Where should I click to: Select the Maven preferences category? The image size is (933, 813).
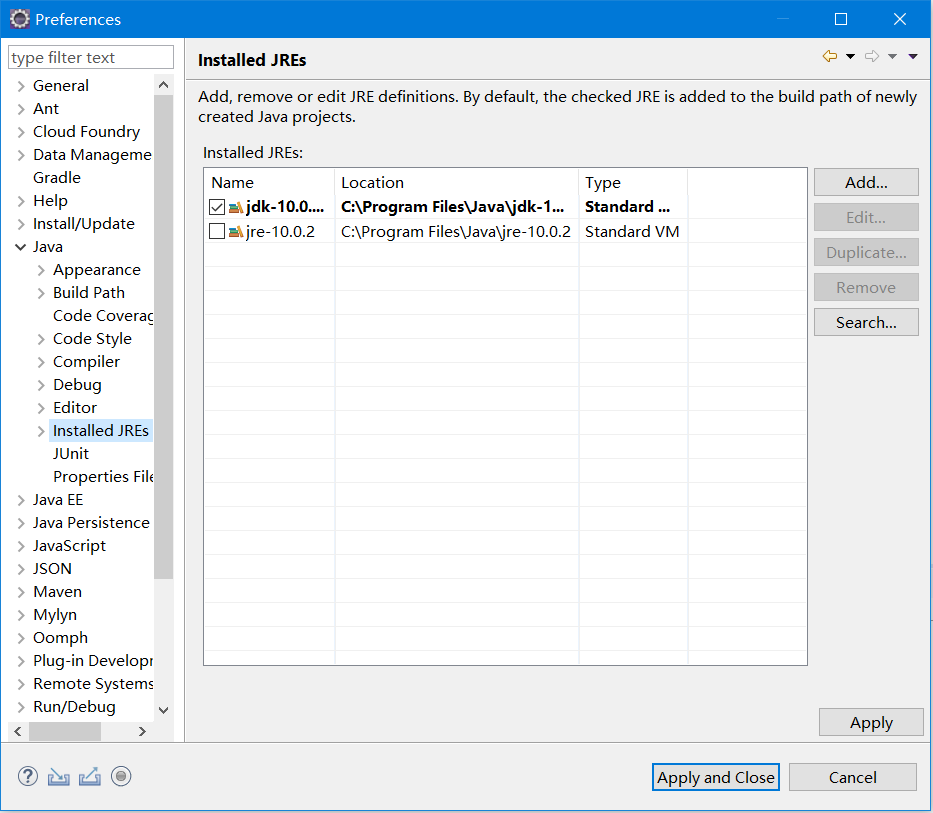pyautogui.click(x=57, y=592)
